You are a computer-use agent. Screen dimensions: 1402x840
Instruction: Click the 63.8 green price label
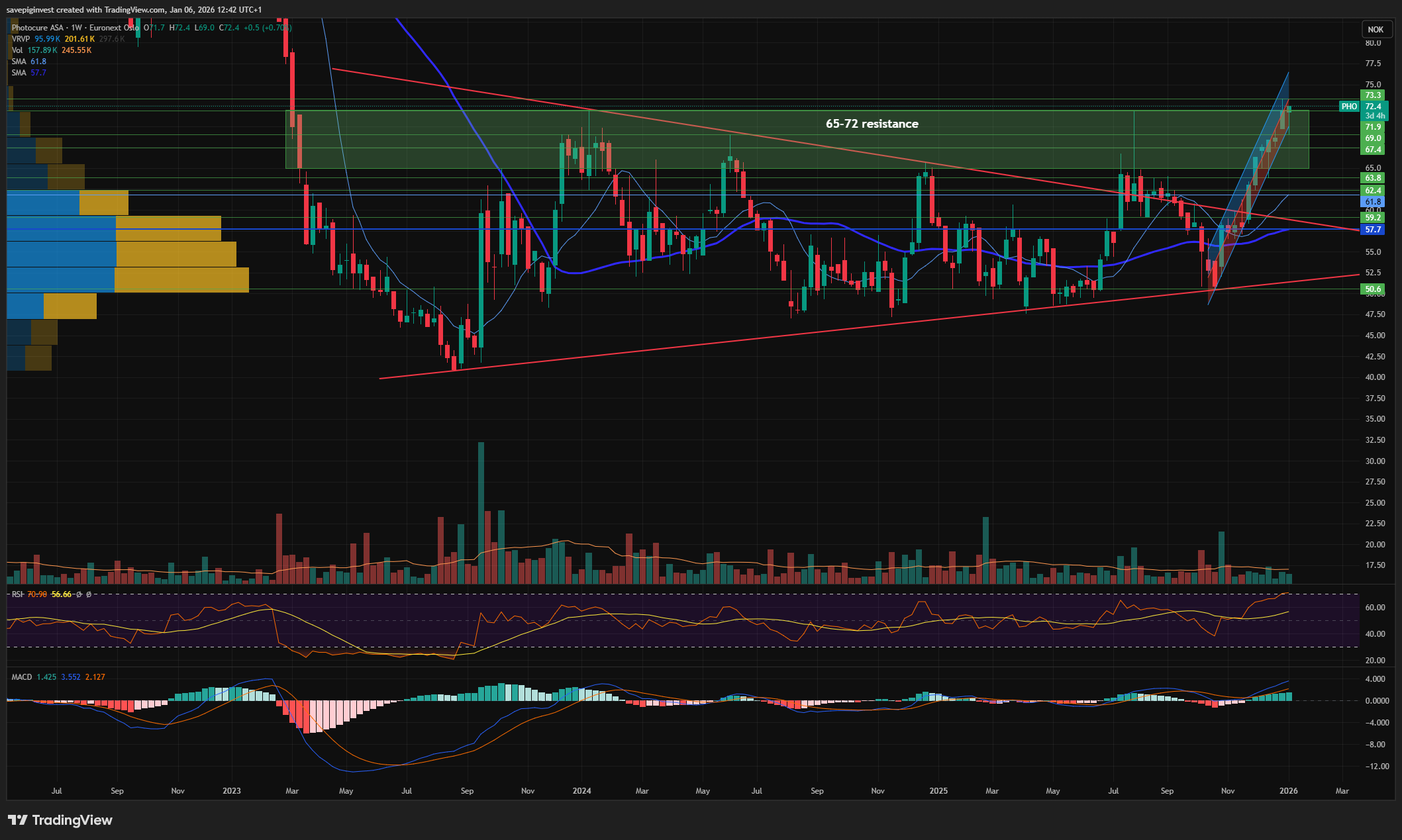(1373, 178)
